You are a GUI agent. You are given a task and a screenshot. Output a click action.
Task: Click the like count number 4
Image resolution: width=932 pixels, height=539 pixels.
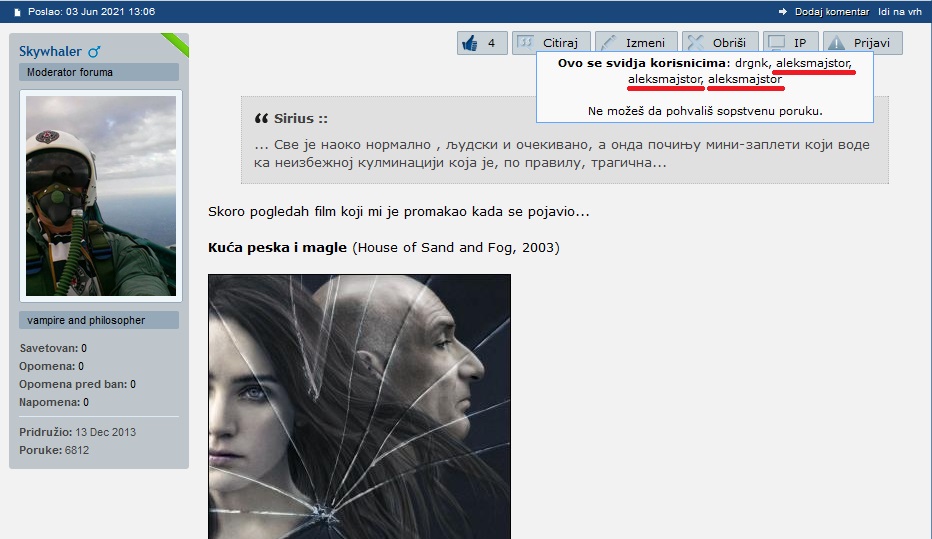[492, 43]
